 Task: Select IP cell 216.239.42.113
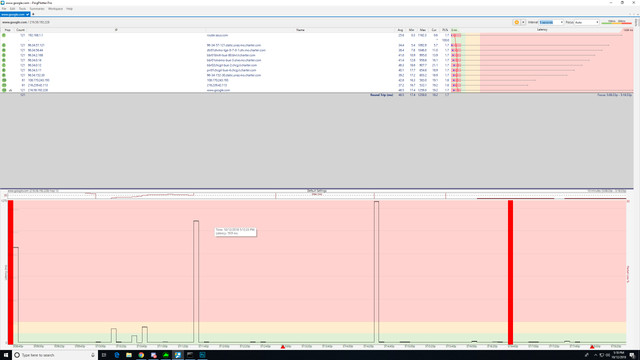38,85
